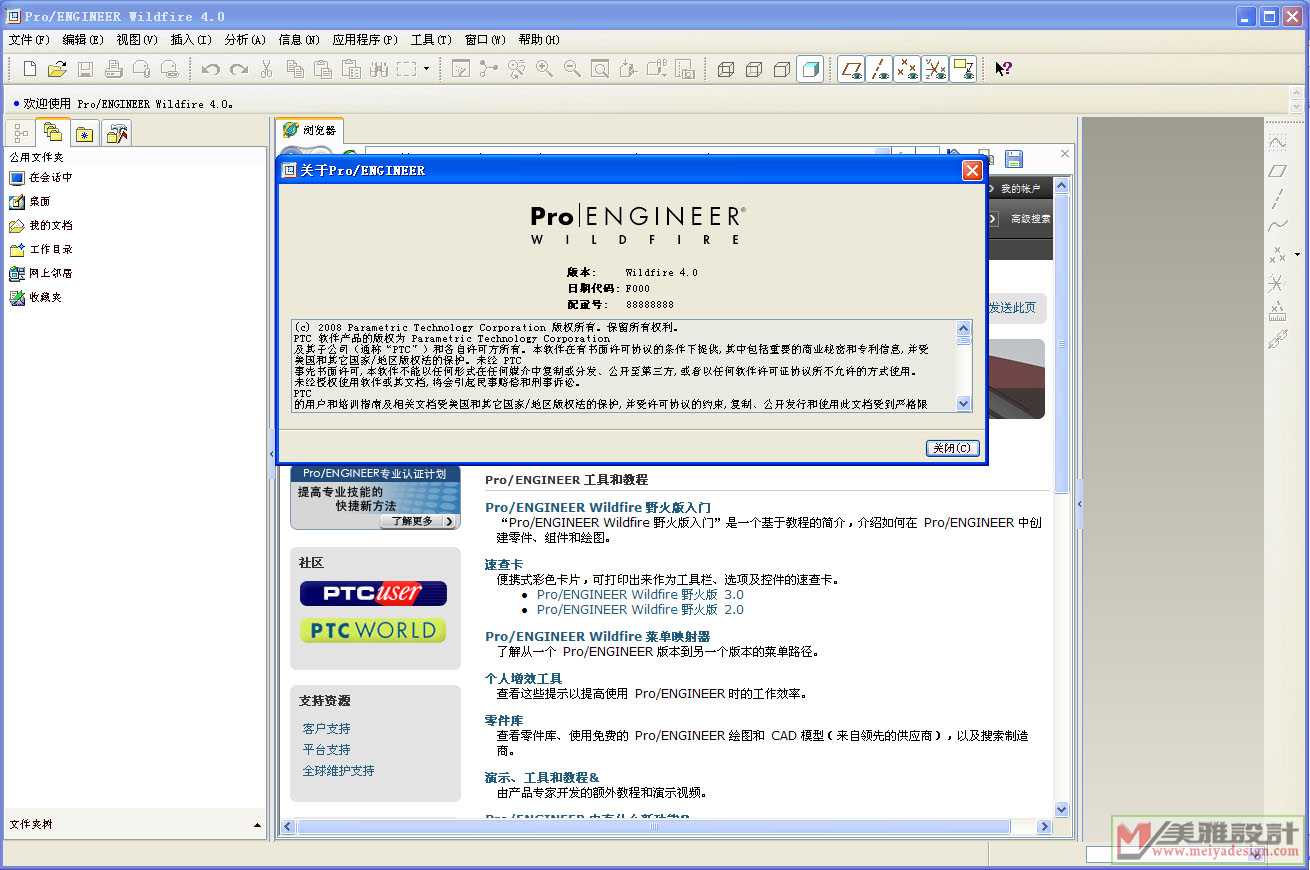Viewport: 1310px width, 870px height.
Task: Open the 文件 (File) menu
Action: point(29,40)
